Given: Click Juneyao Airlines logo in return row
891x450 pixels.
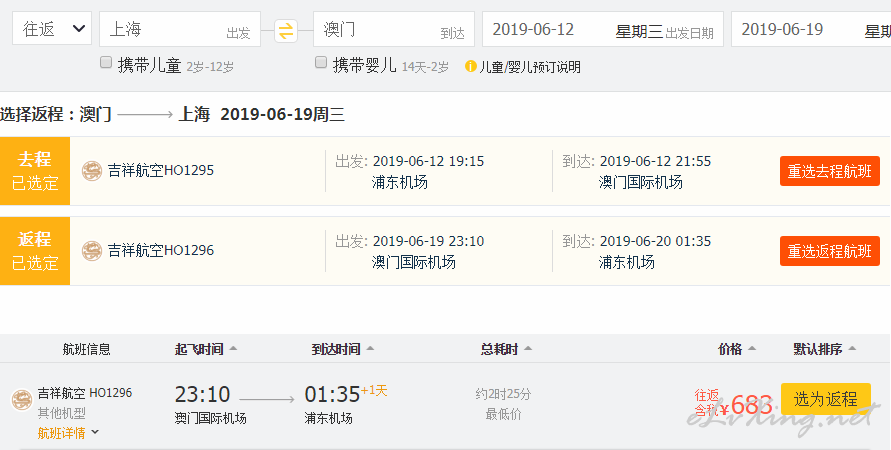Looking at the screenshot, I should point(92,251).
